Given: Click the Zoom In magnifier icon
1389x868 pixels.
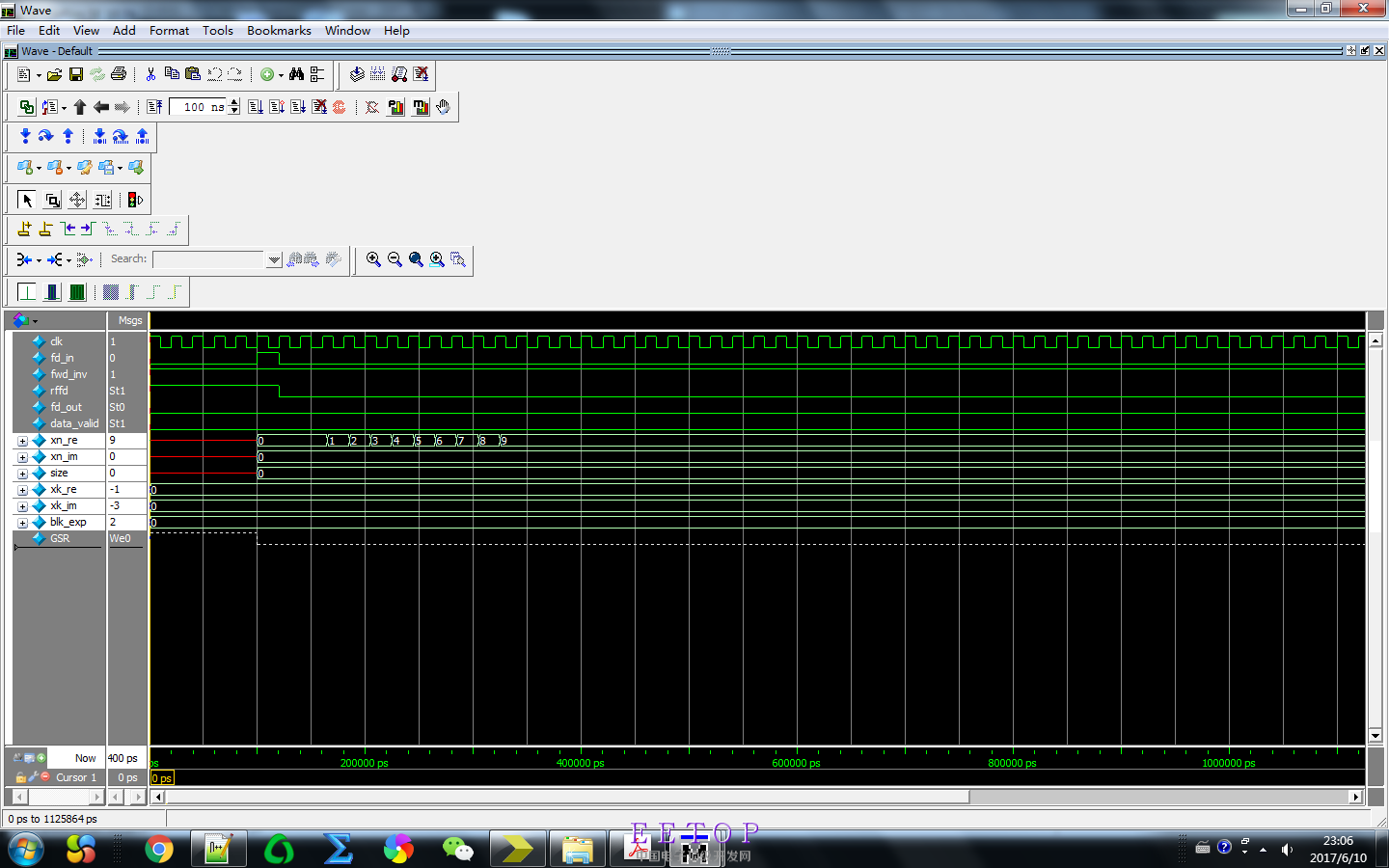Looking at the screenshot, I should (373, 259).
